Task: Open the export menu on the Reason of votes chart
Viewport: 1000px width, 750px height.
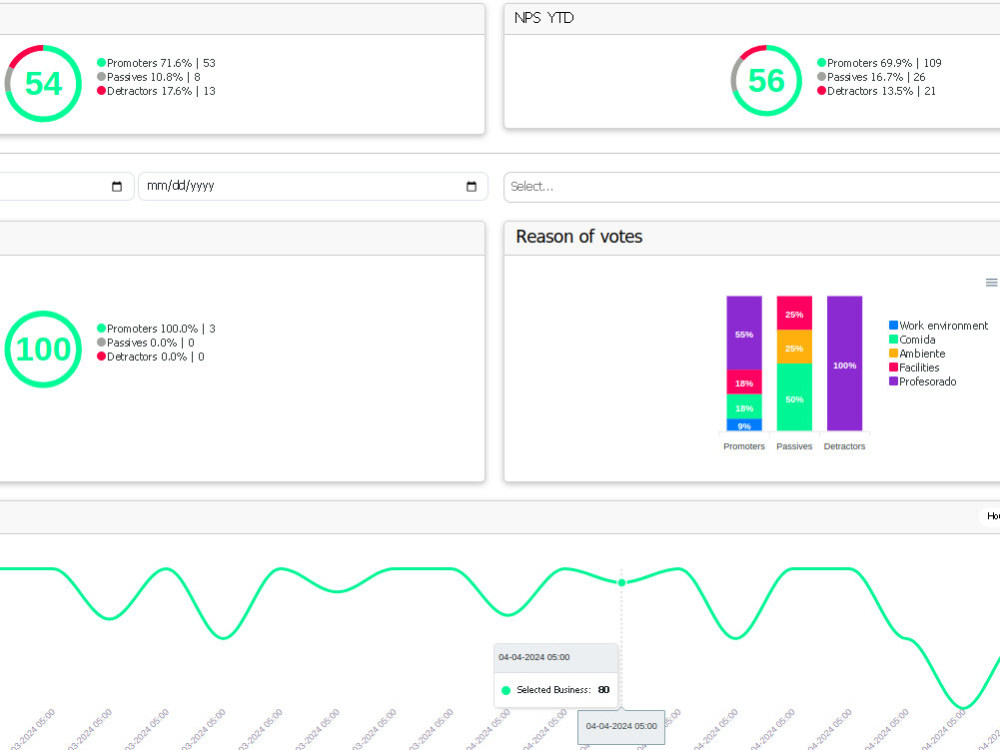Action: tap(991, 282)
